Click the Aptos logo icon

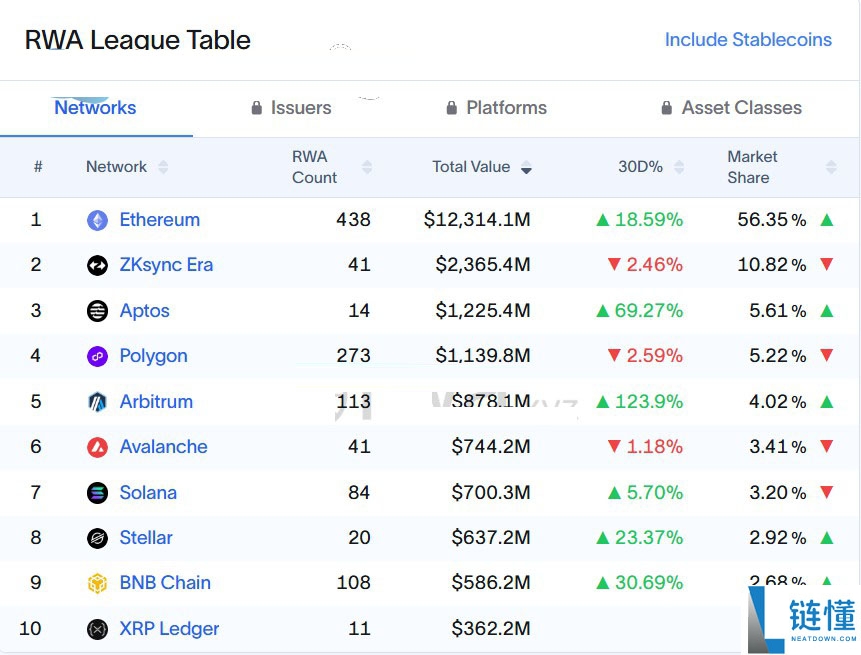[x=97, y=311]
